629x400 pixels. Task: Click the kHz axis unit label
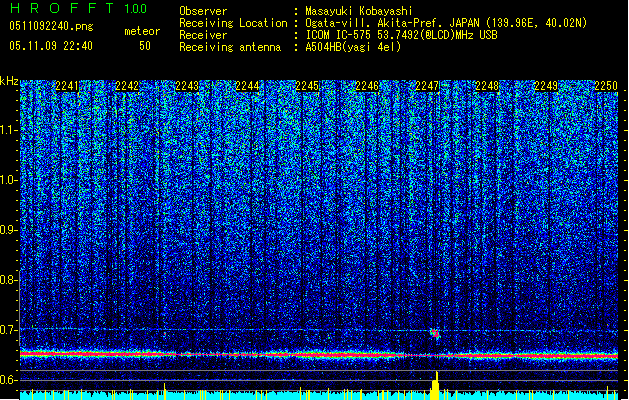click(x=9, y=81)
